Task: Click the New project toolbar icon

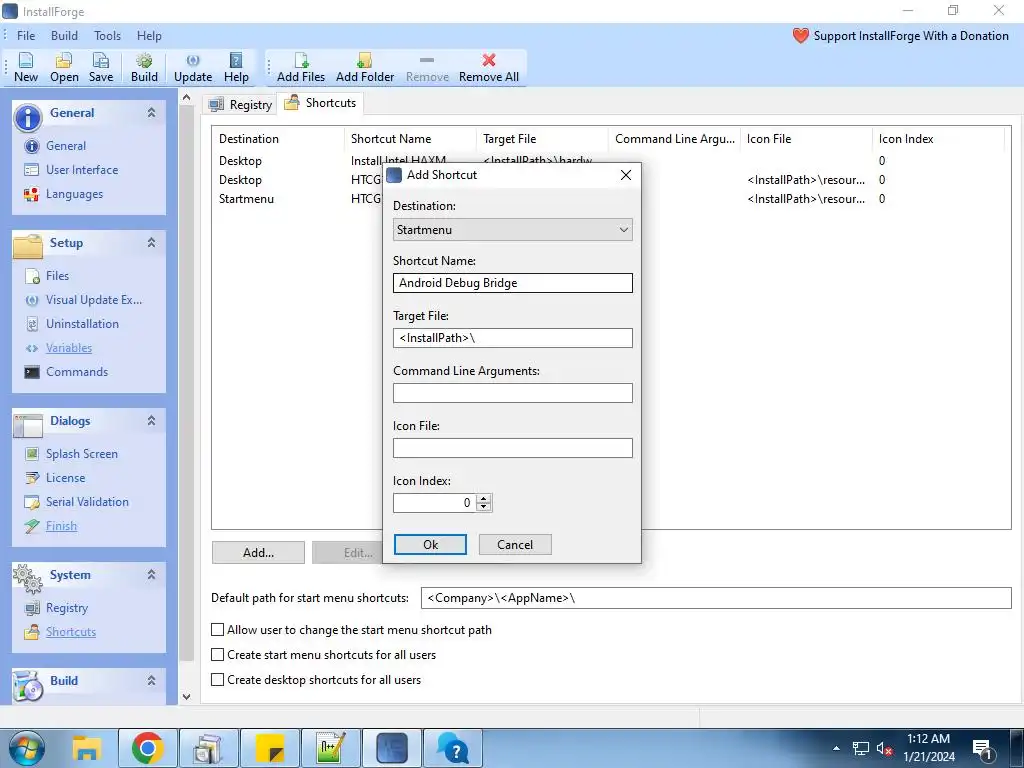Action: pos(25,67)
